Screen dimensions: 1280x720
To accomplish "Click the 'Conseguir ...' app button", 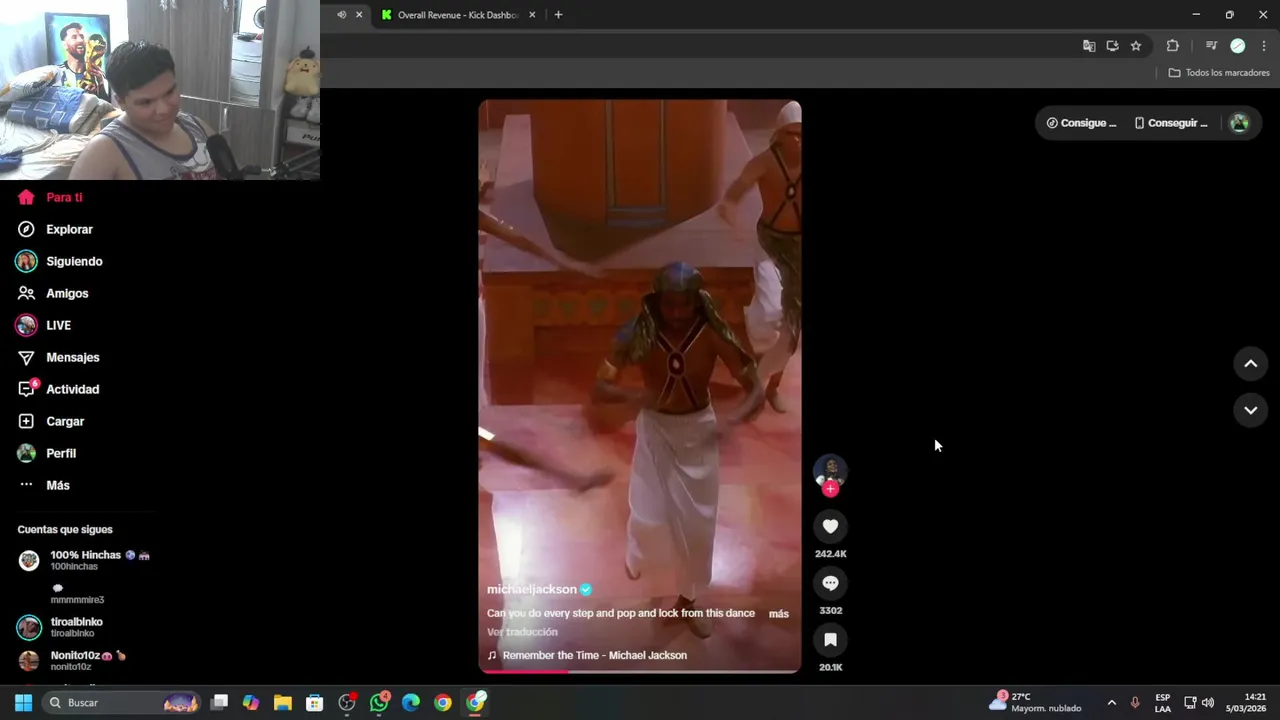I will coord(1171,123).
